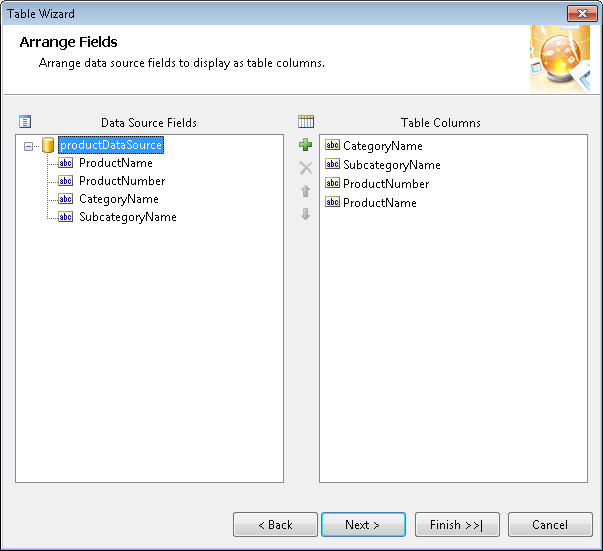Click abc icon beside SubcategoryName in source fields

coord(65,217)
